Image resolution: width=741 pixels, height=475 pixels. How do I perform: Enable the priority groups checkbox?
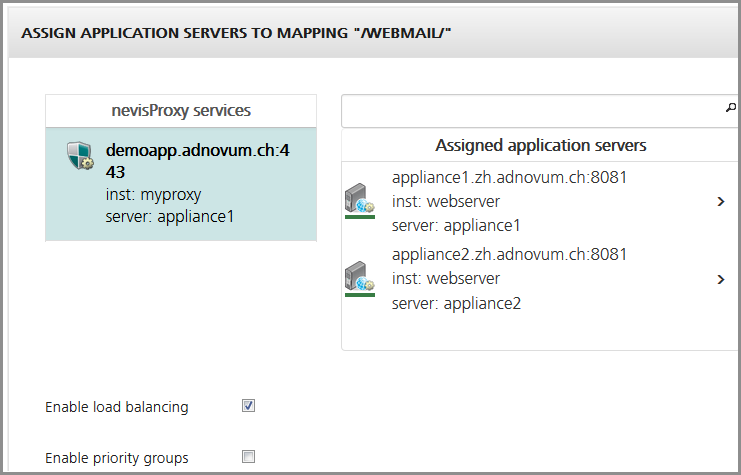[249, 457]
